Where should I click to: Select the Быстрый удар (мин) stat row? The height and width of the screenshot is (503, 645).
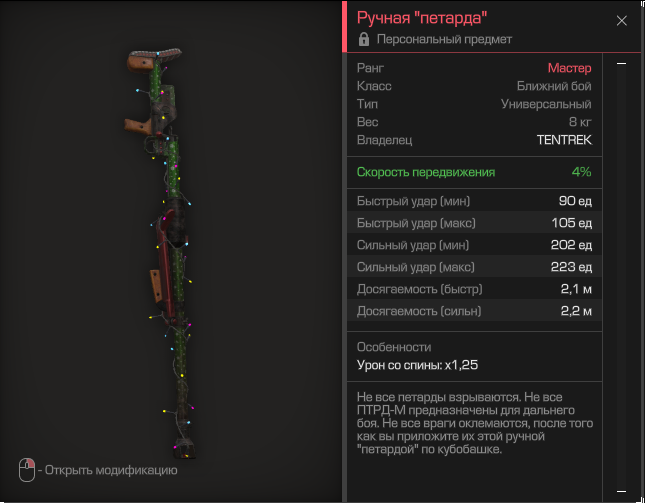coord(474,201)
